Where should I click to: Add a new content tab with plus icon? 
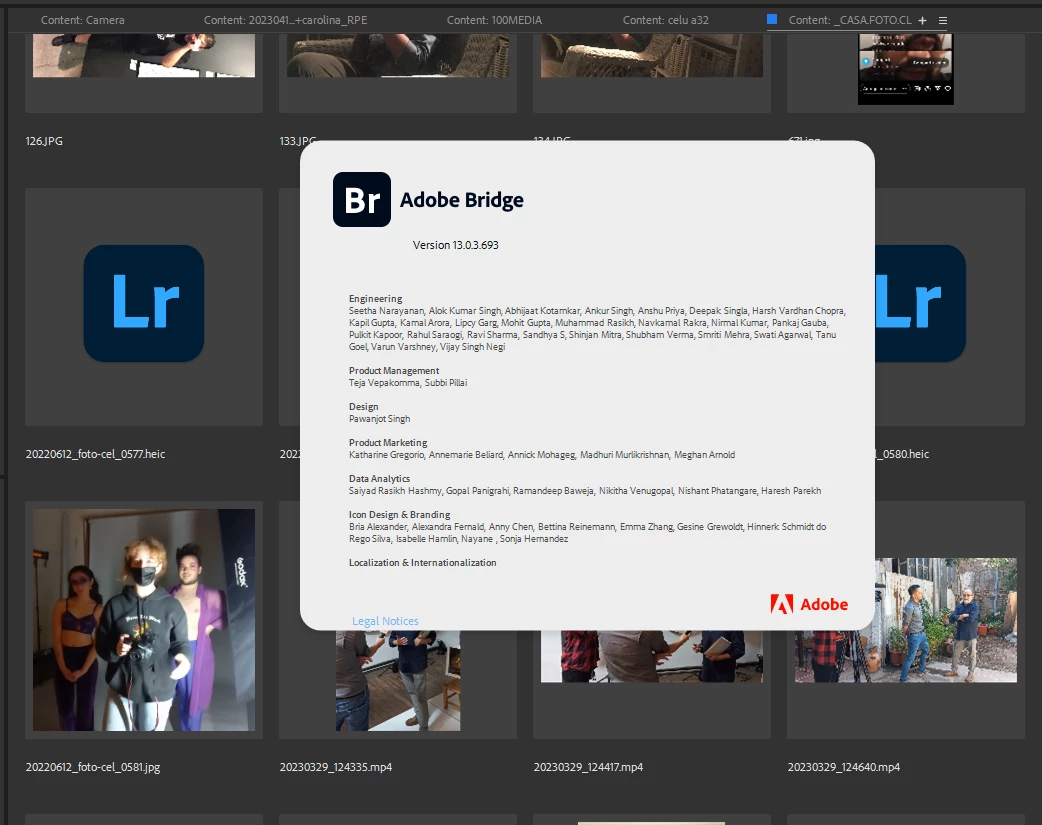tap(922, 21)
